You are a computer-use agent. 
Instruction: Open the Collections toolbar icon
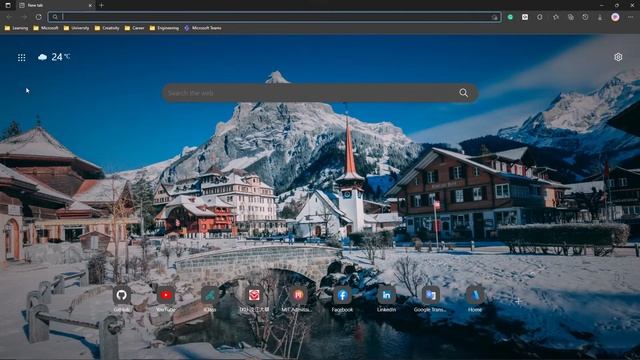click(571, 17)
